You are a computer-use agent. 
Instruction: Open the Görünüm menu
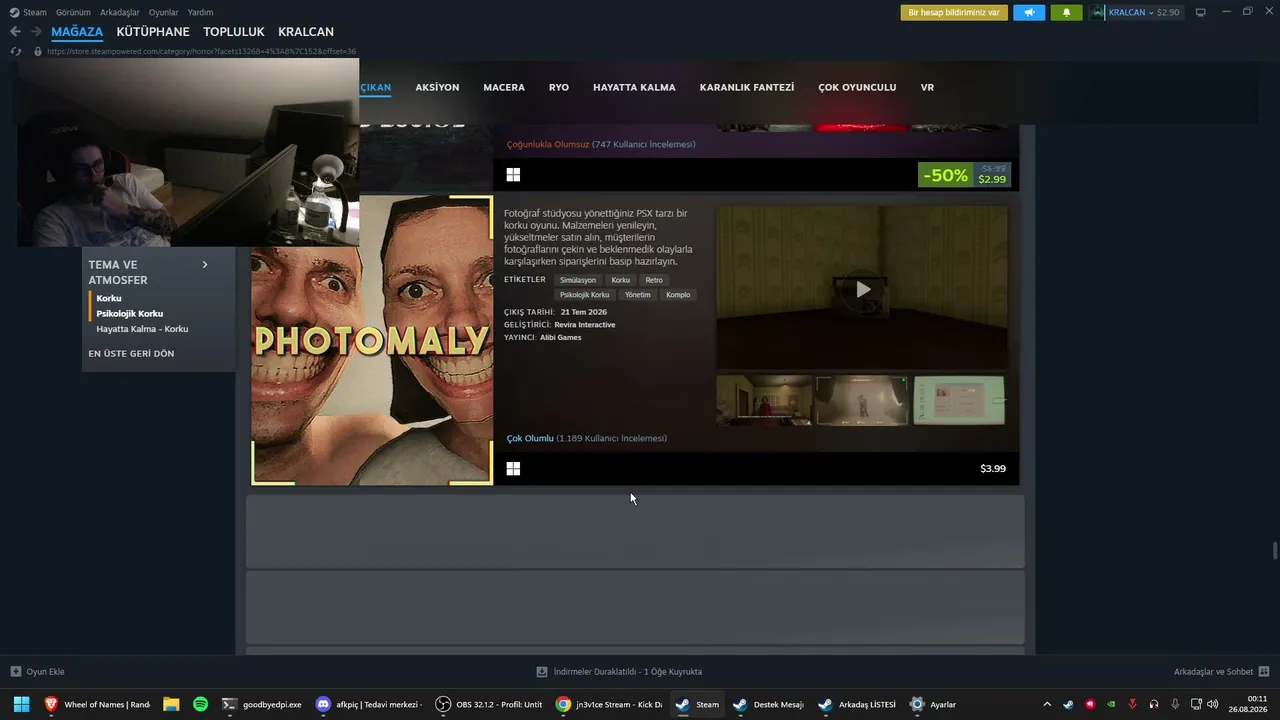click(x=73, y=12)
